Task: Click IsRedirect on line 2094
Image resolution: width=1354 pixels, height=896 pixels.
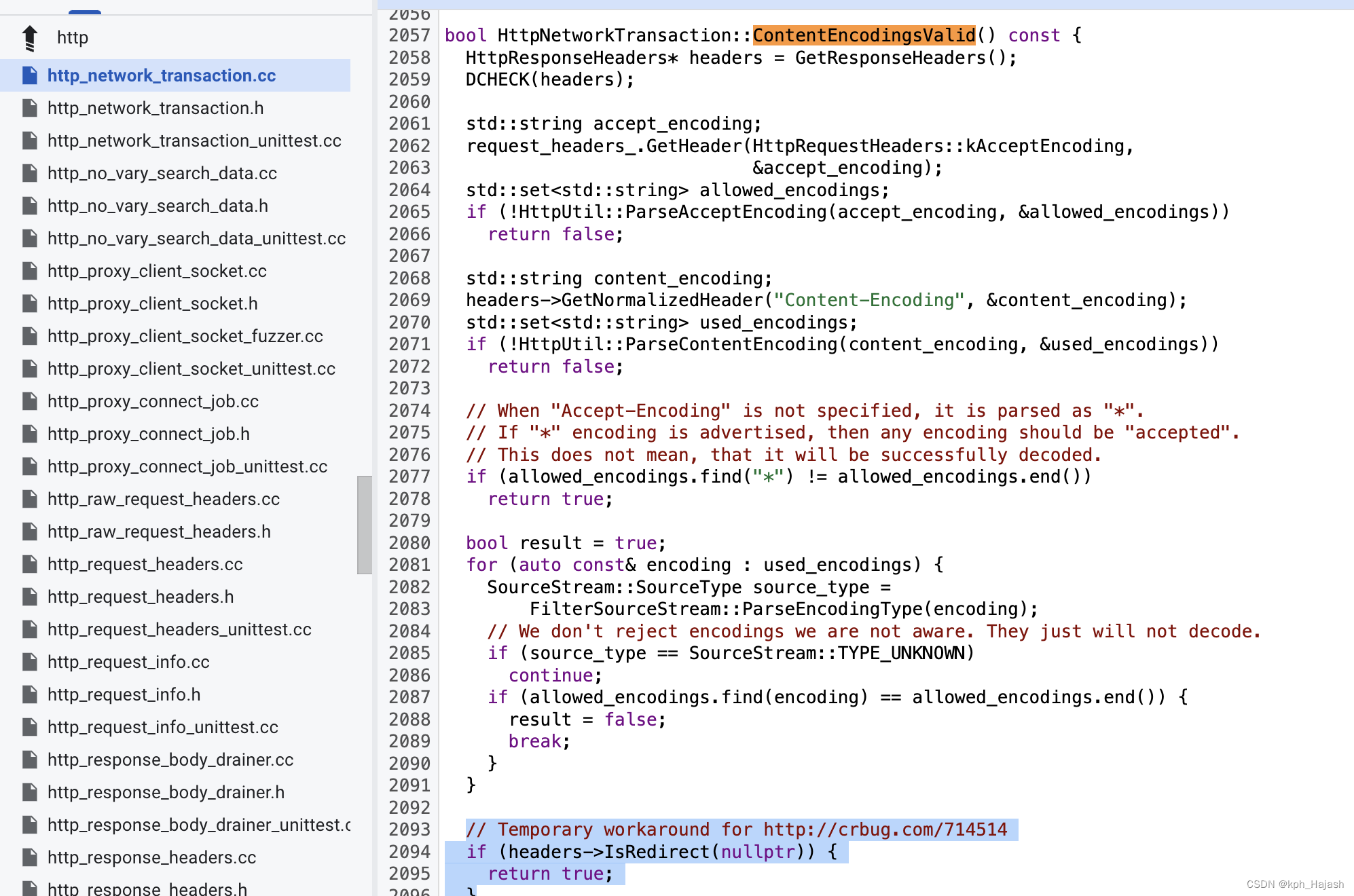Action: 657,852
